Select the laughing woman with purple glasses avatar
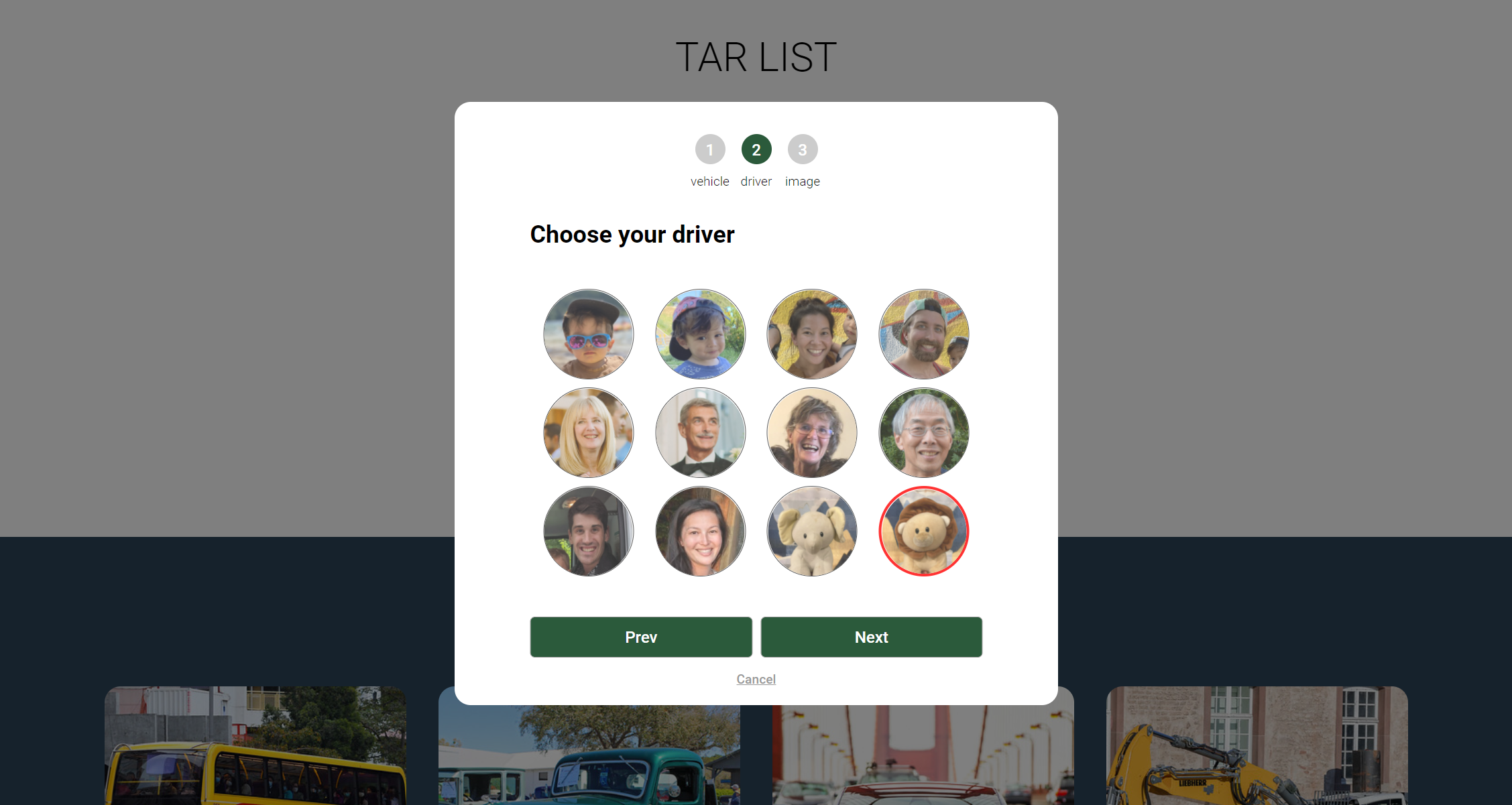This screenshot has width=1512, height=805. 812,432
